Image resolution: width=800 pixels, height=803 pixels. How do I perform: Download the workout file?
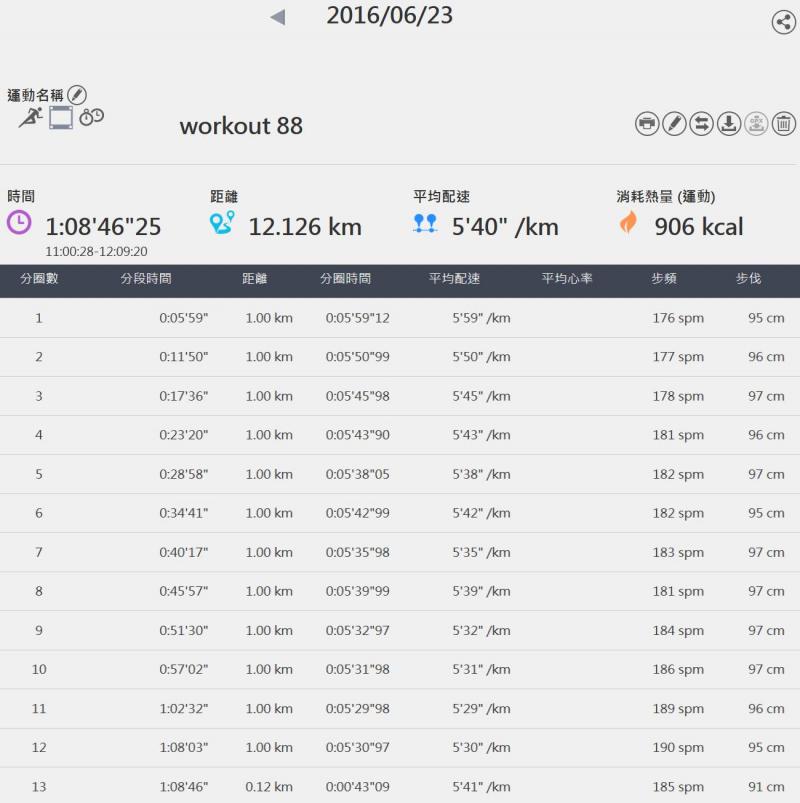point(728,123)
